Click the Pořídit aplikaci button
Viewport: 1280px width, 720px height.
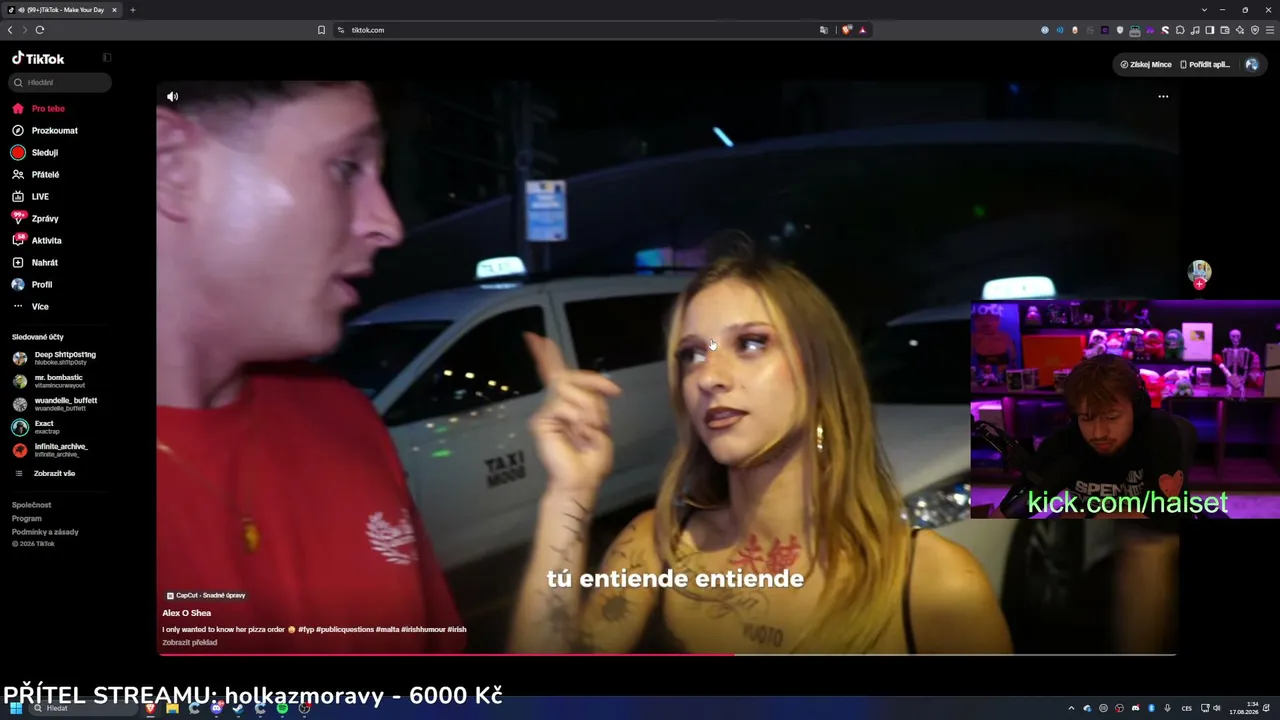[x=1205, y=65]
